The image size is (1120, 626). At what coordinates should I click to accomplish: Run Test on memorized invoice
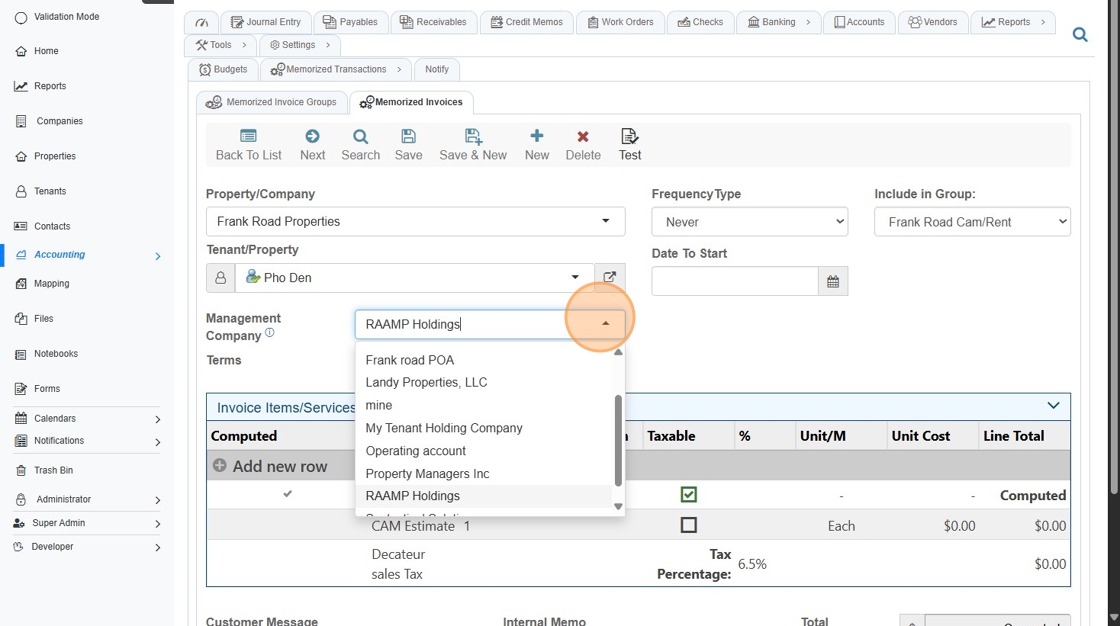pos(630,145)
